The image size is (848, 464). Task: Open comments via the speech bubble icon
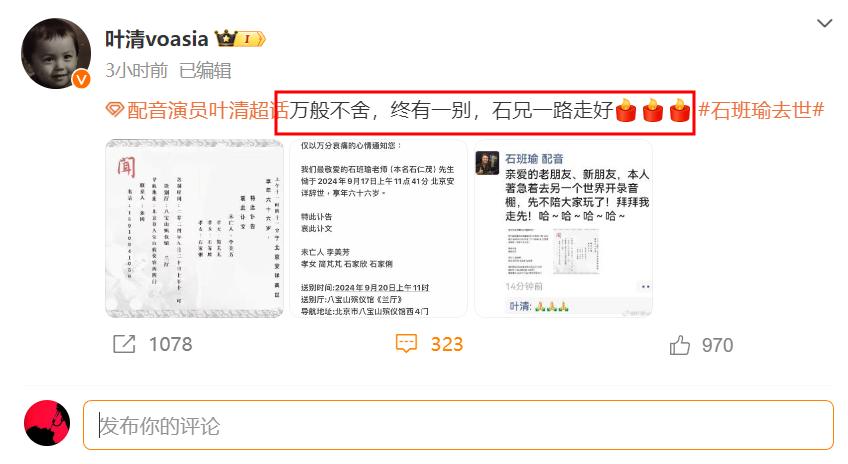(406, 343)
